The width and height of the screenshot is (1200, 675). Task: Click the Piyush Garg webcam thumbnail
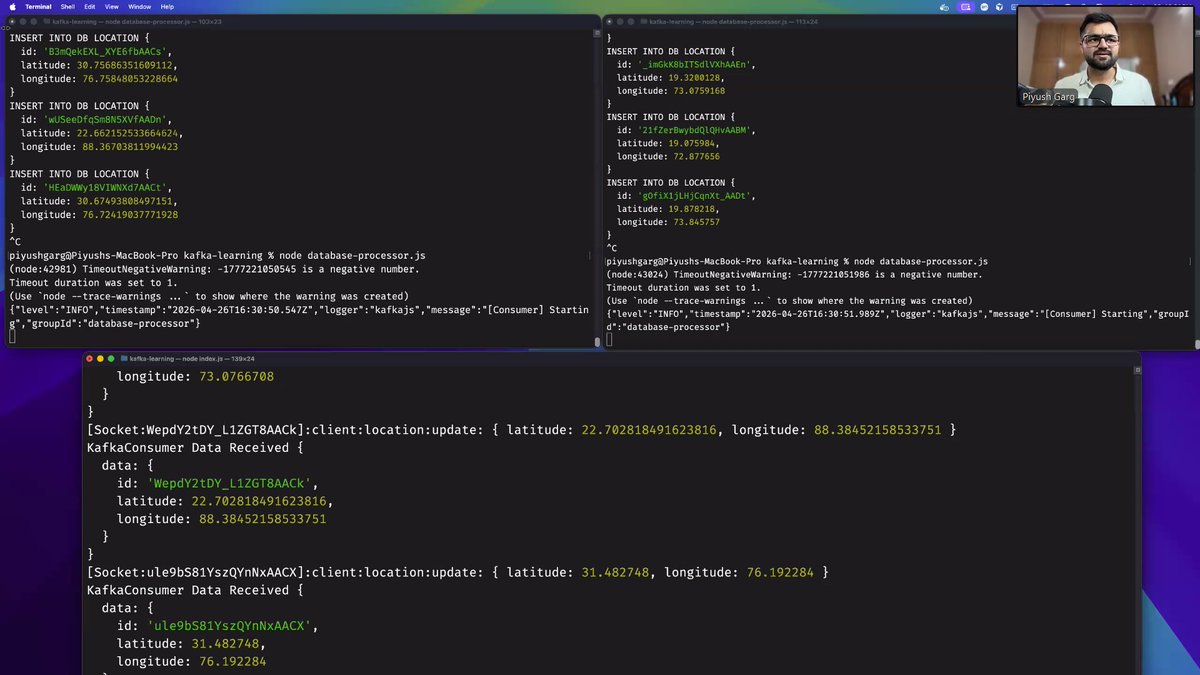point(1106,56)
